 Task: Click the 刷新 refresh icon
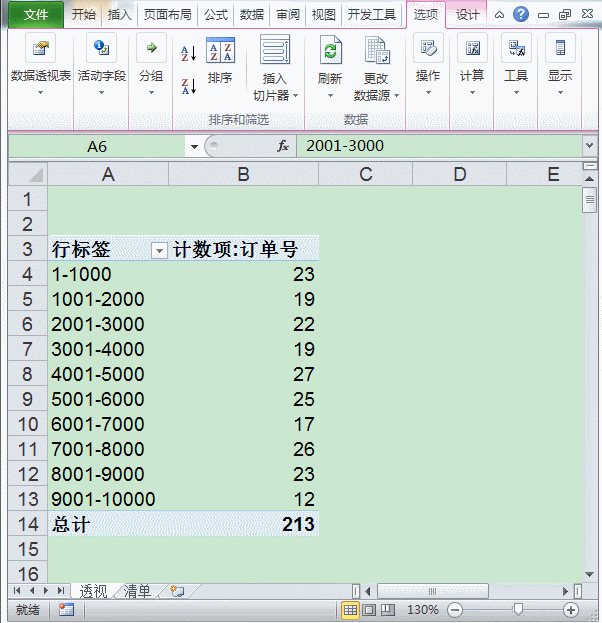(330, 50)
